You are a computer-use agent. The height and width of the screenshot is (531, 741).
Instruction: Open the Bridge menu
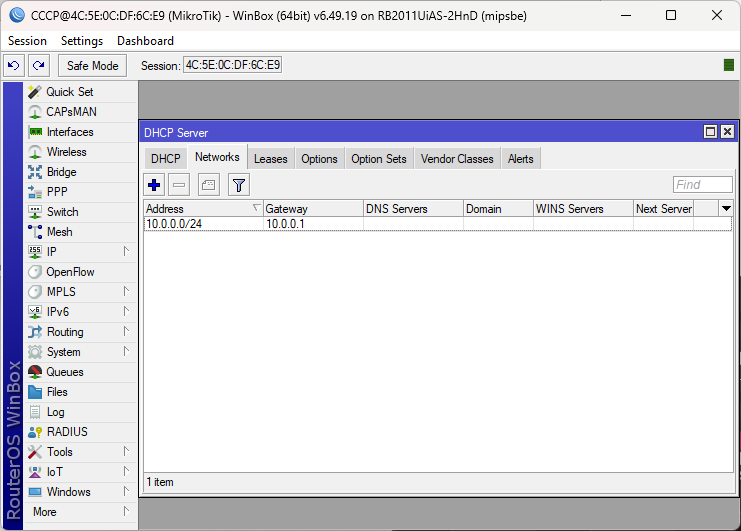pyautogui.click(x=80, y=172)
